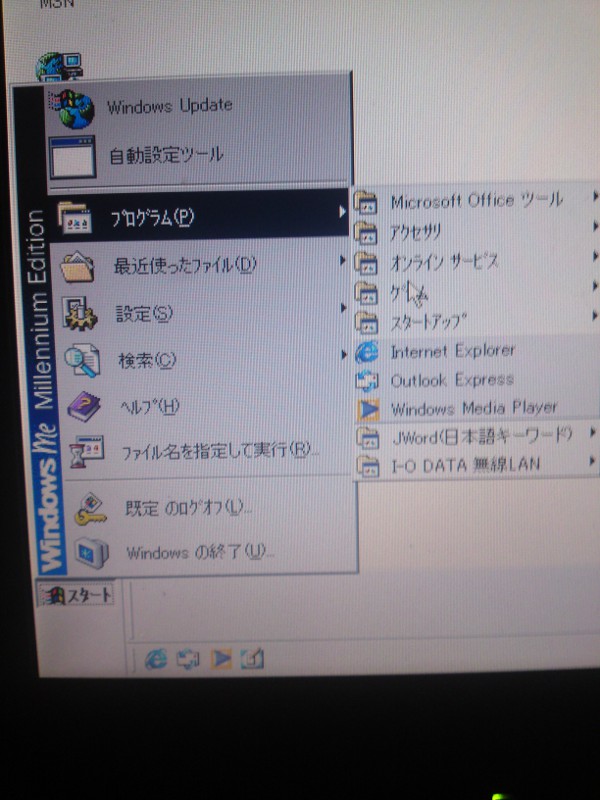Click the プログラム folder icon
Screen dimensions: 600x800
[x=75, y=217]
